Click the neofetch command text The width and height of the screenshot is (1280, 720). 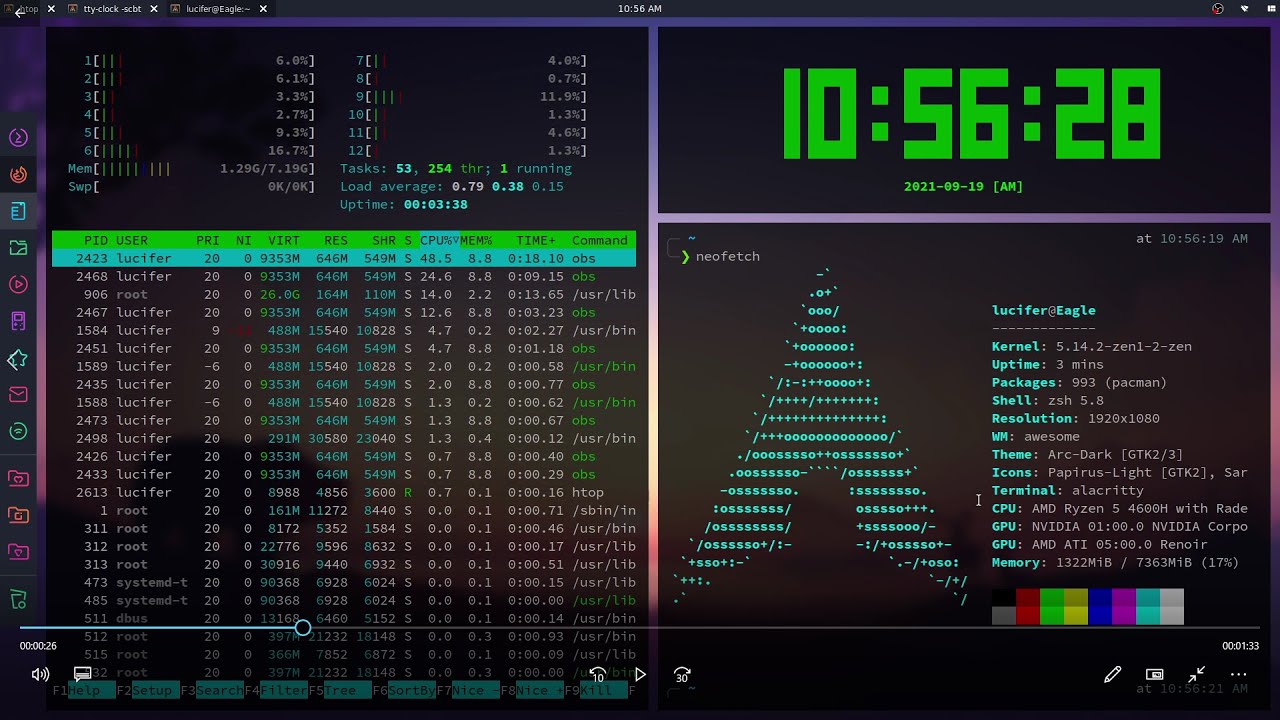pos(728,257)
